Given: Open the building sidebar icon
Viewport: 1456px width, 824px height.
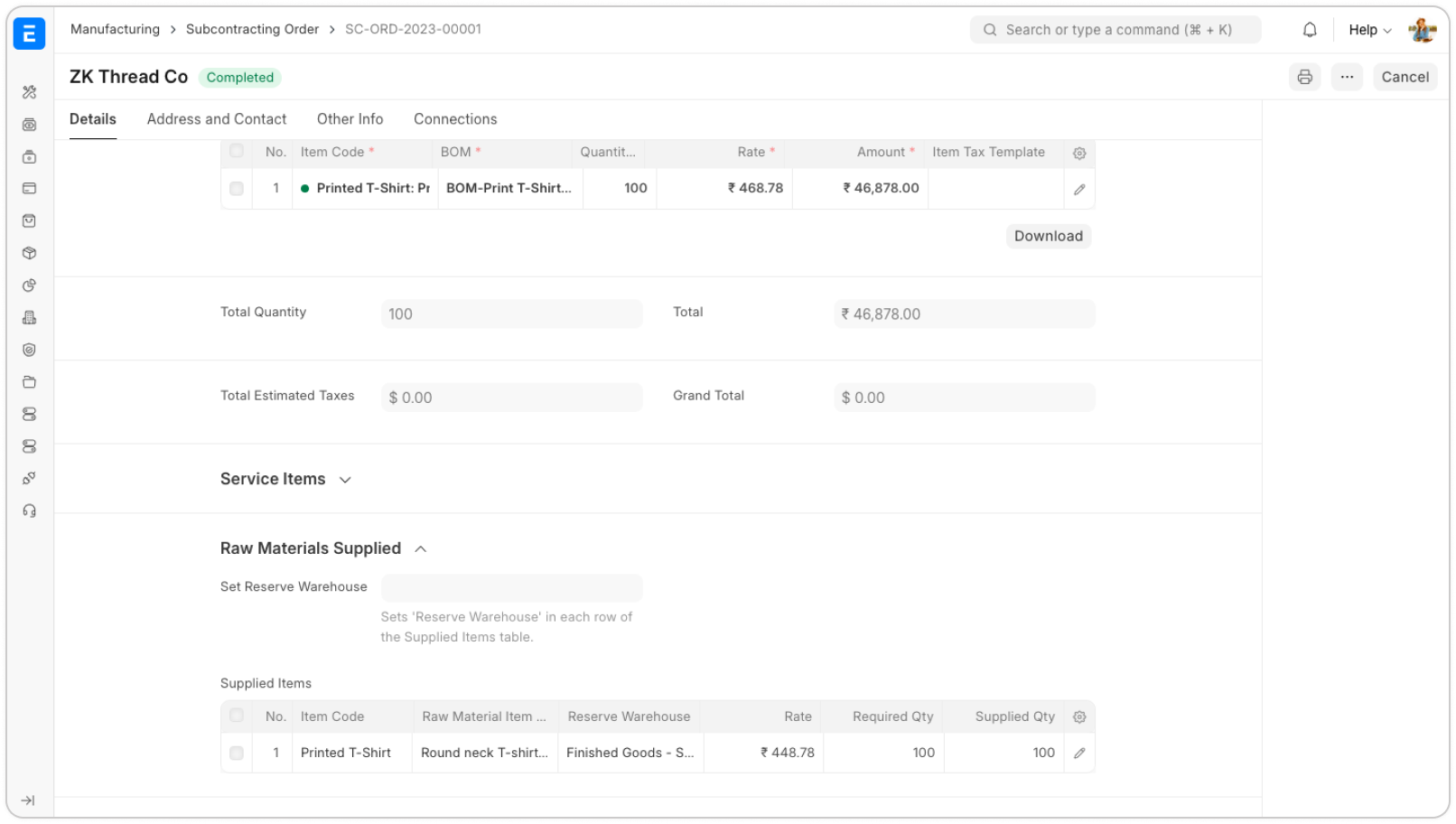Looking at the screenshot, I should click(x=29, y=317).
